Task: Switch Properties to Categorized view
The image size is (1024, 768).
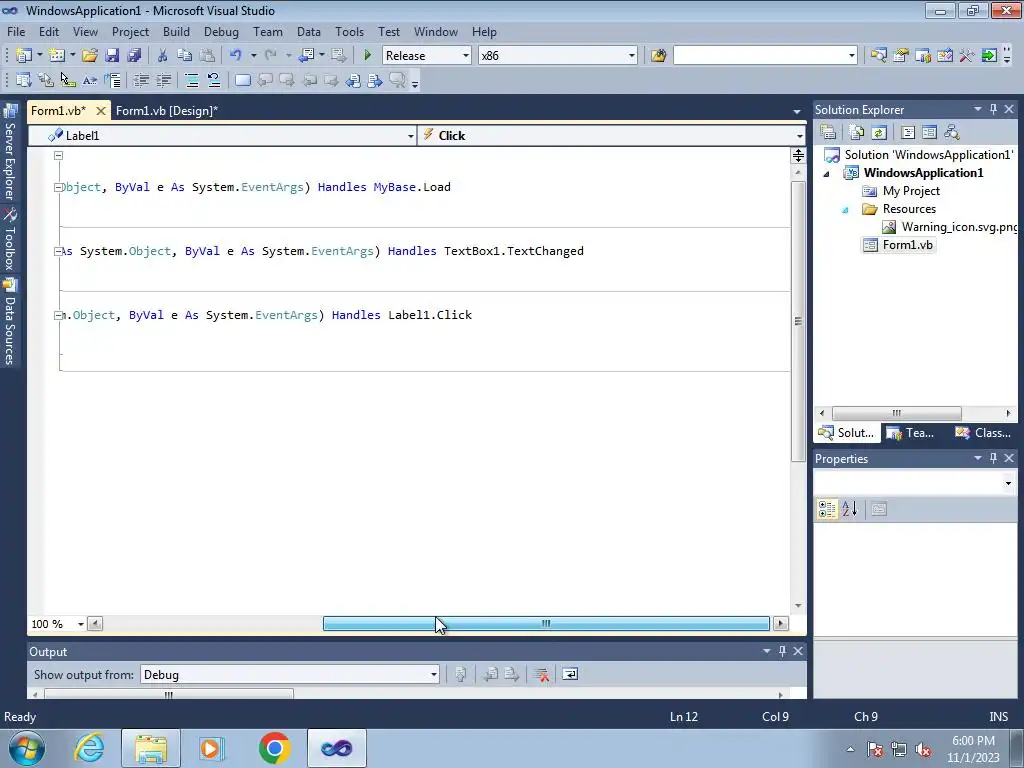Action: [x=827, y=509]
